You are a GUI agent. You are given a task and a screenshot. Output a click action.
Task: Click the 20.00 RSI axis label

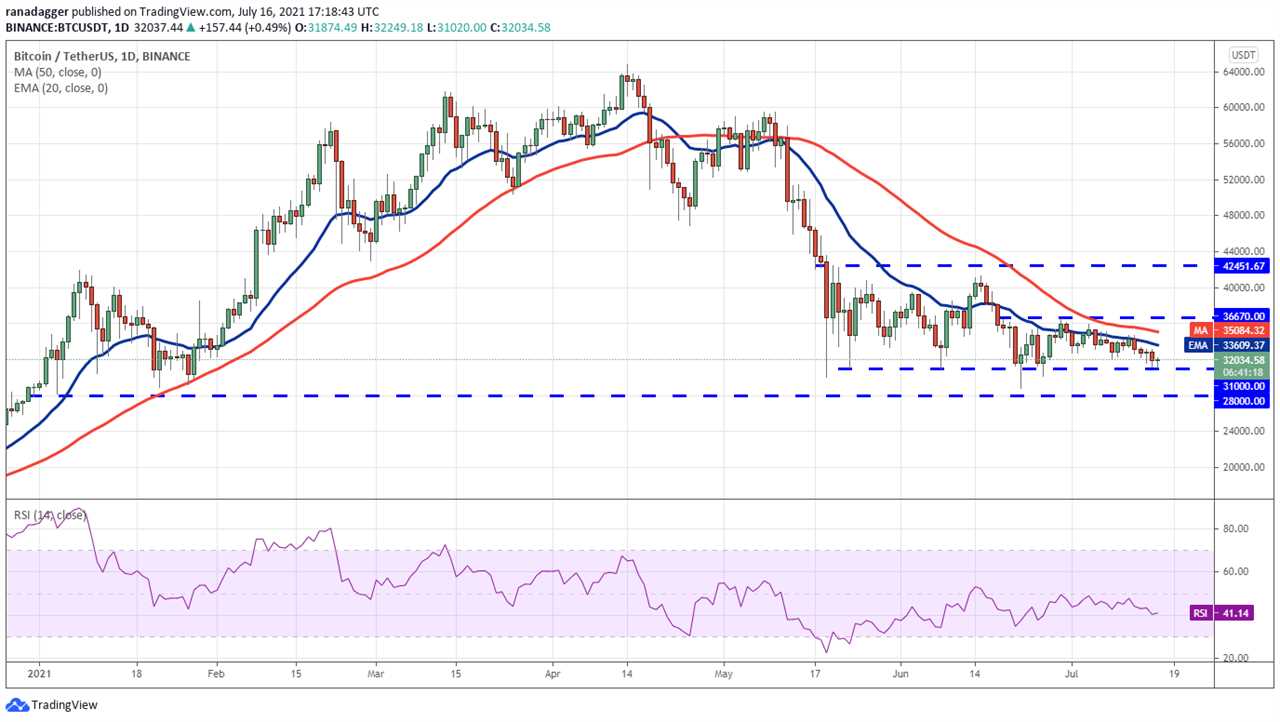(1237, 658)
